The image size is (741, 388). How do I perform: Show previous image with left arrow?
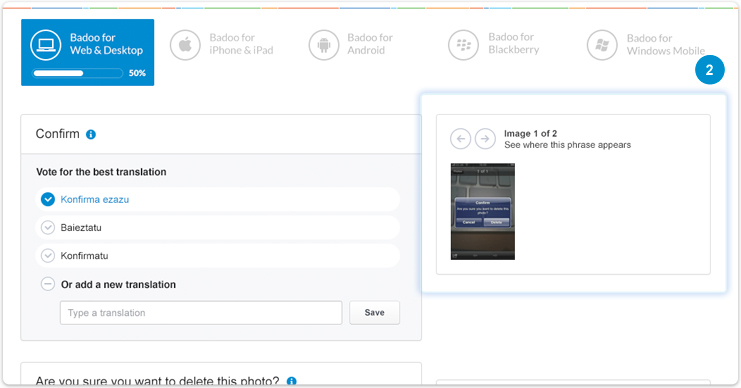(x=460, y=139)
